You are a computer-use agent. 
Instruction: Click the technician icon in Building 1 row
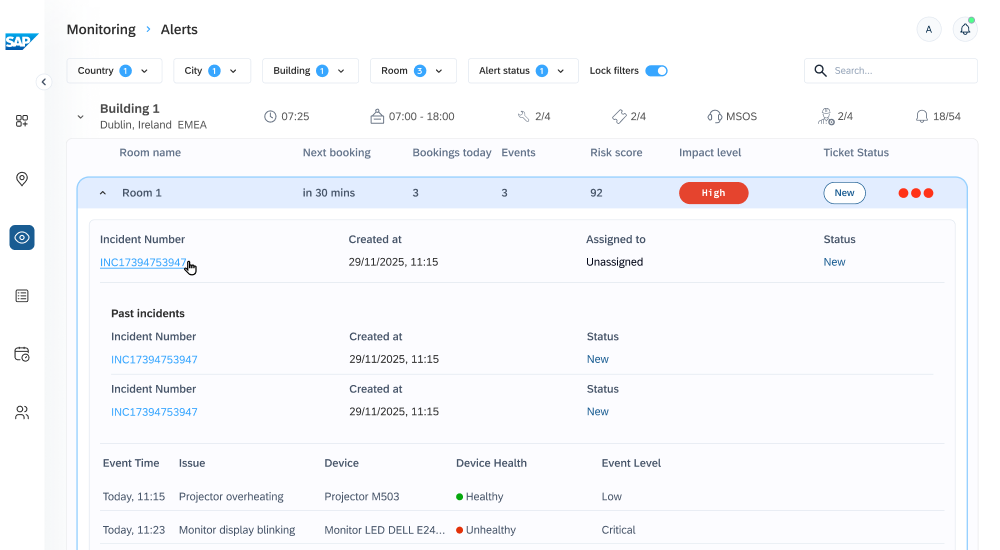pyautogui.click(x=826, y=116)
